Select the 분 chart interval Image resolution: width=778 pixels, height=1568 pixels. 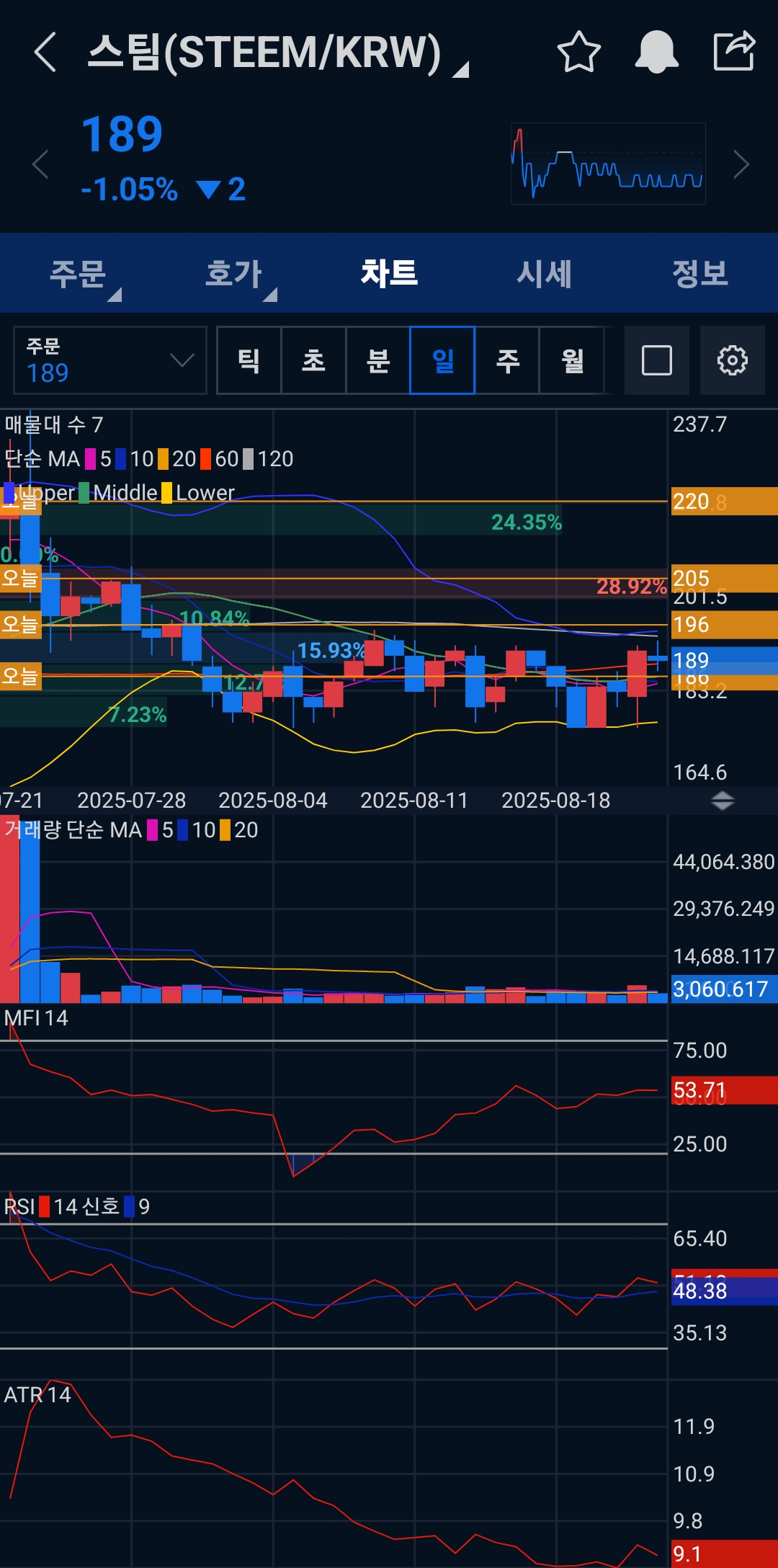(378, 360)
